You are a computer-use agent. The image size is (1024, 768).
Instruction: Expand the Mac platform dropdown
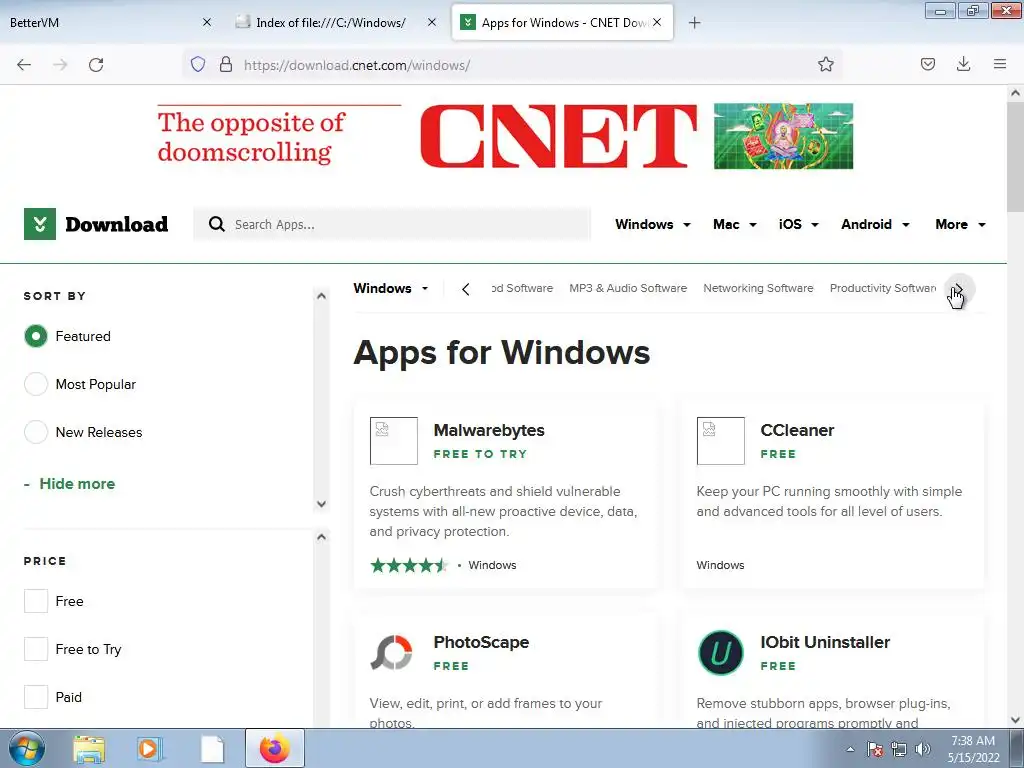[735, 224]
